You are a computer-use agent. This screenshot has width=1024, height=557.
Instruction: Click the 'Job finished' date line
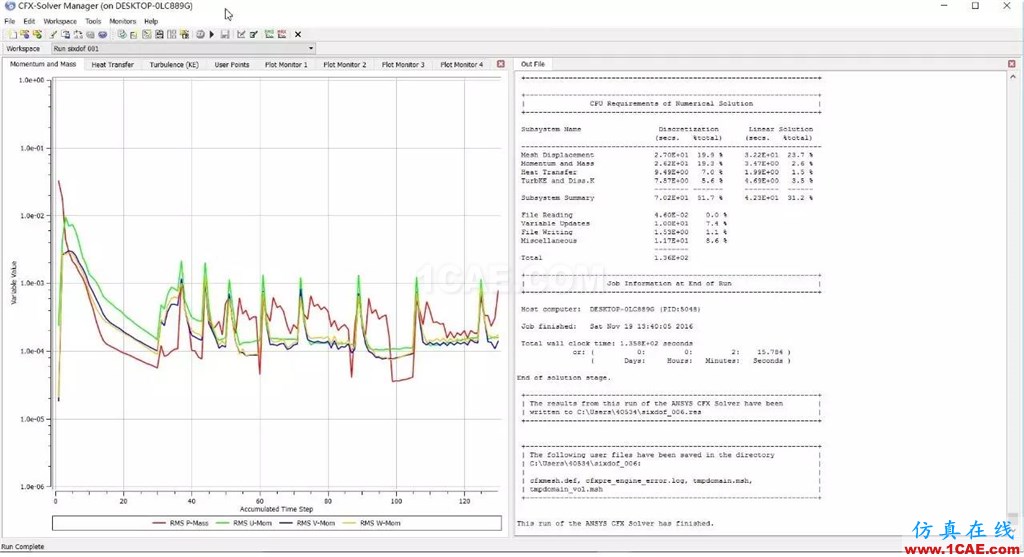607,326
